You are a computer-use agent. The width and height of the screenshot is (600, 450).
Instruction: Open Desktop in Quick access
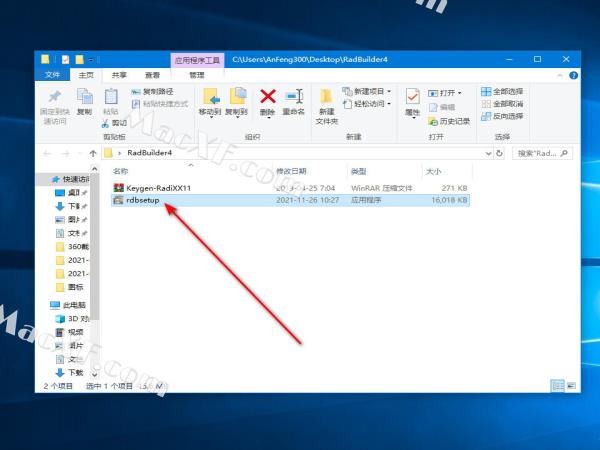click(71, 192)
